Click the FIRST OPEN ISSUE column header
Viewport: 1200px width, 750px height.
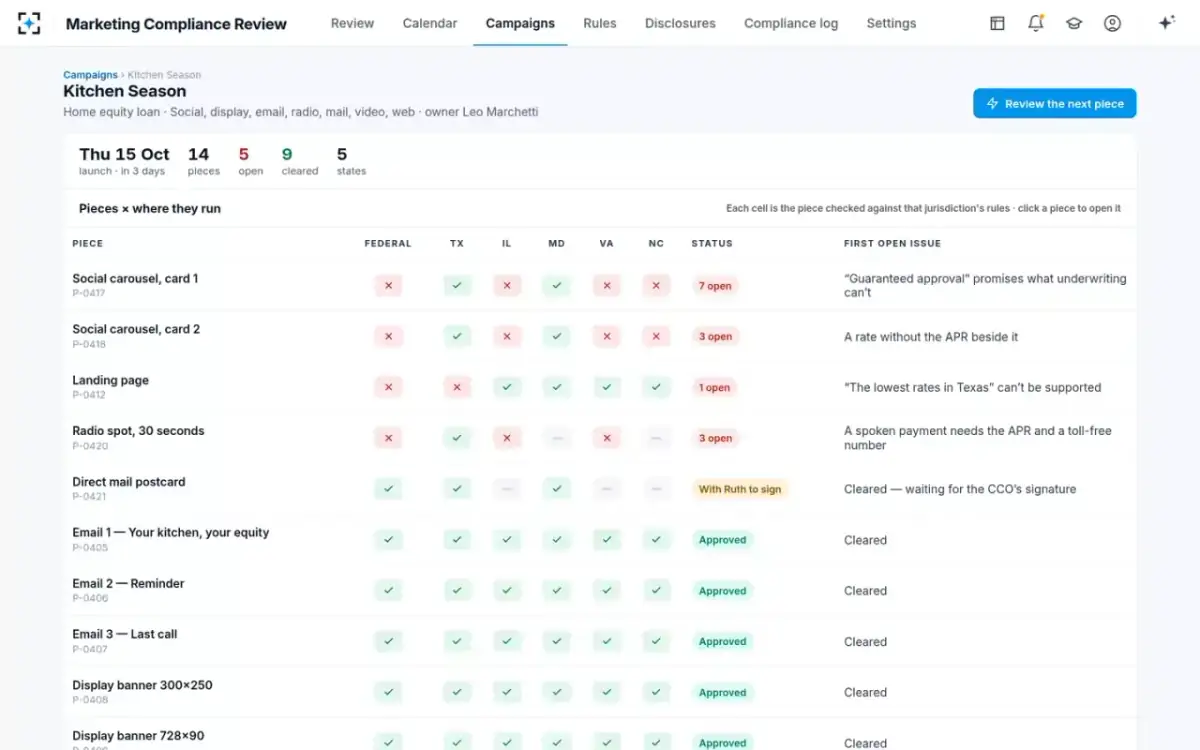point(892,243)
